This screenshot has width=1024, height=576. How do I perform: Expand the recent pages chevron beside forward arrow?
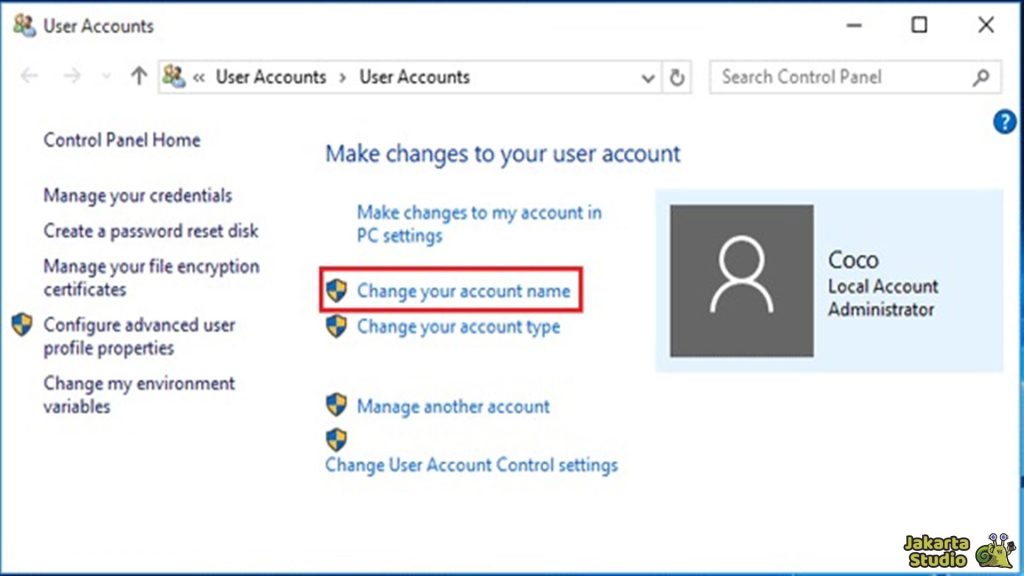click(105, 77)
